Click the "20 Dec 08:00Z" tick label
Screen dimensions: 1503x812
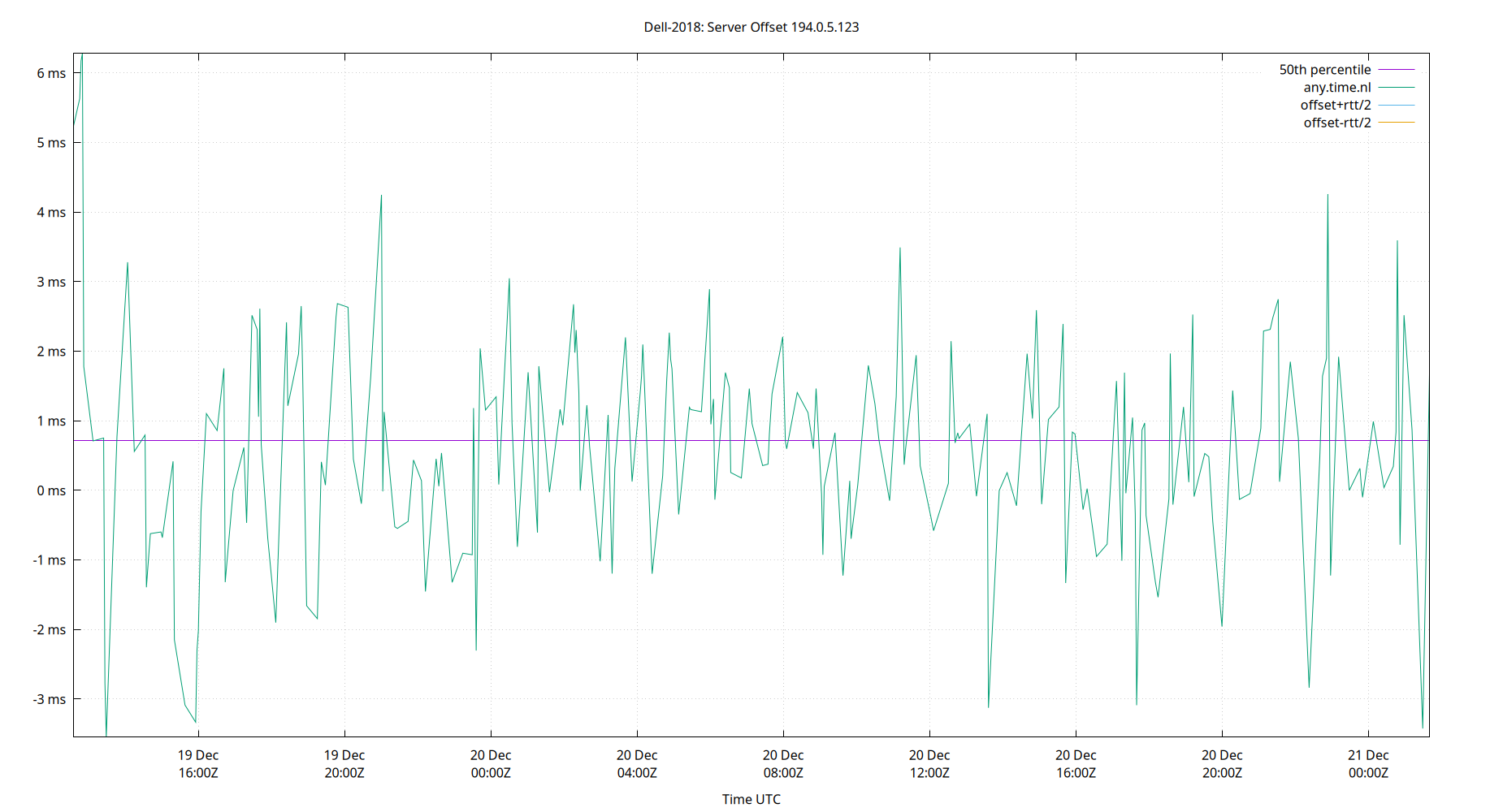pyautogui.click(x=784, y=763)
